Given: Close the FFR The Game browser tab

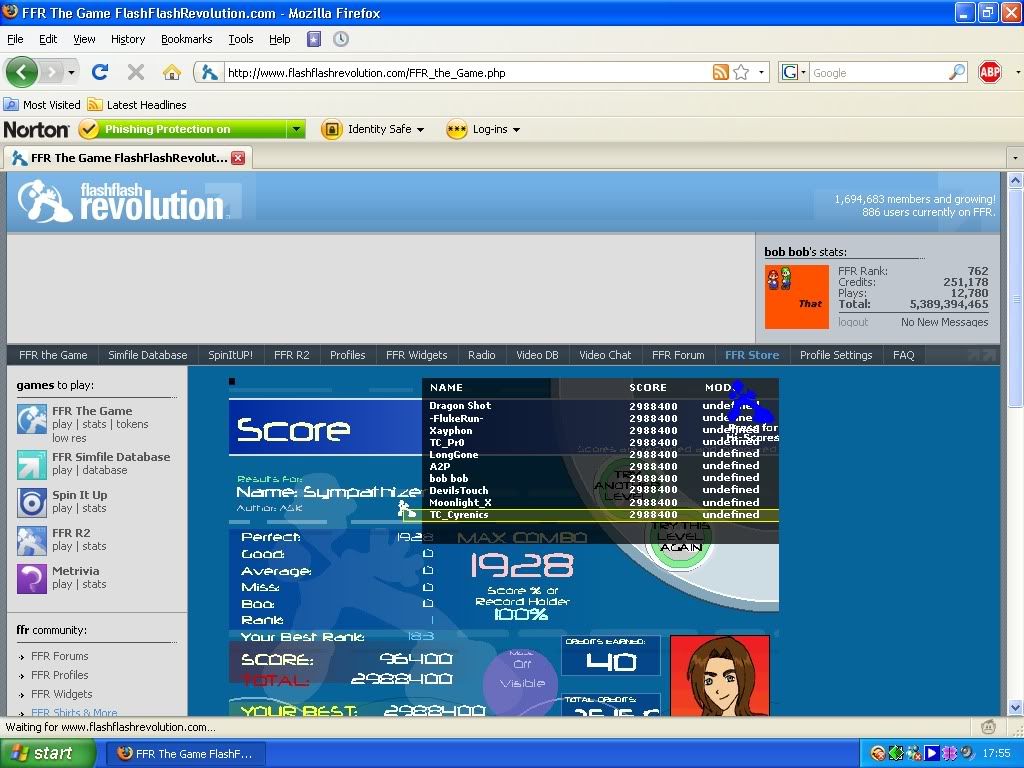Looking at the screenshot, I should 238,158.
